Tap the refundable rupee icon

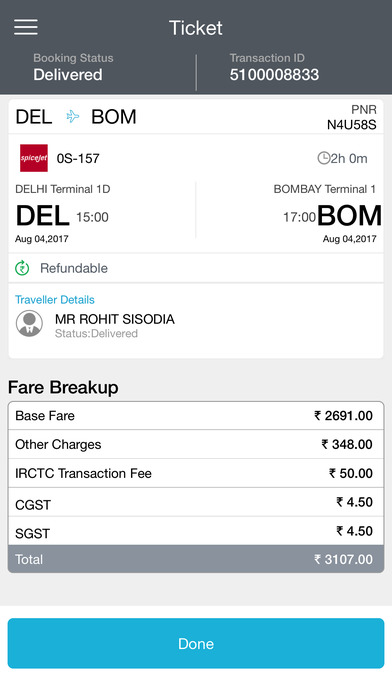(22, 268)
